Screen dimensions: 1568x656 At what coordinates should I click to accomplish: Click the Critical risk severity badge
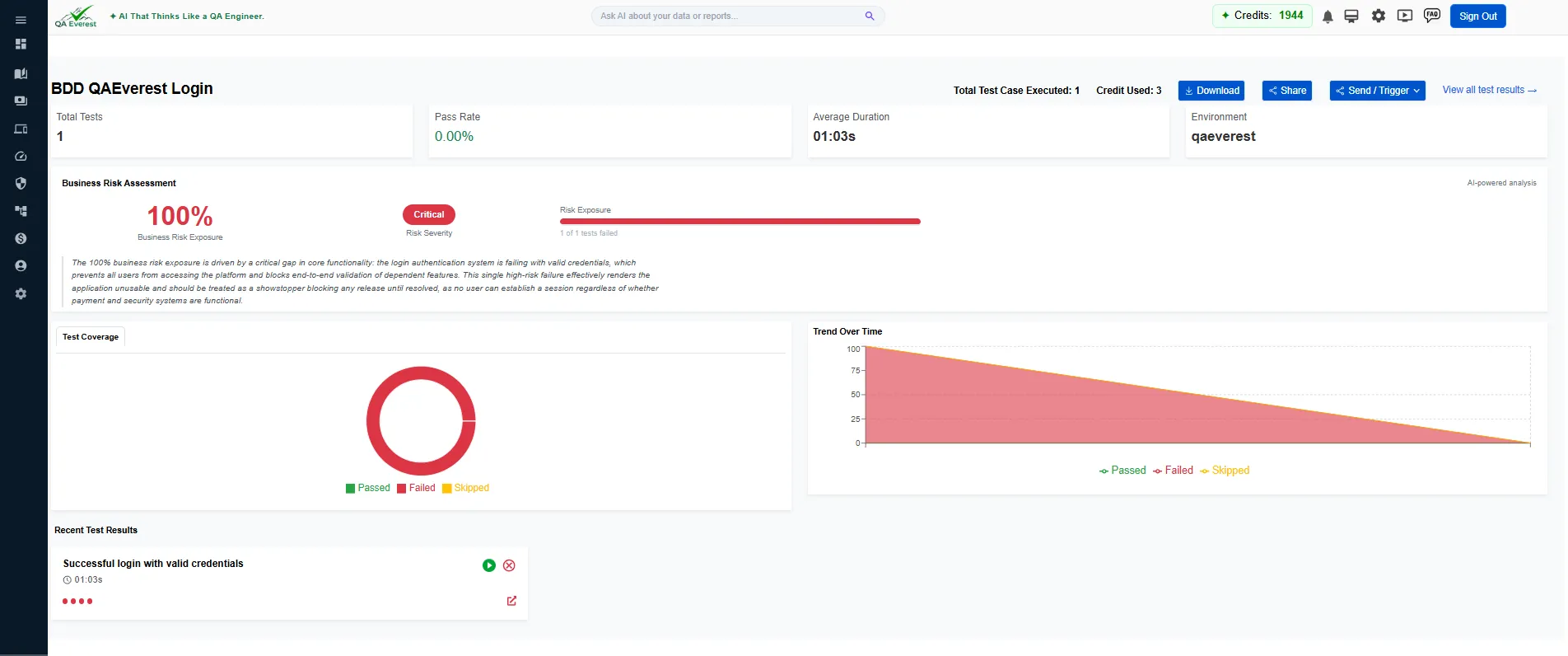429,214
